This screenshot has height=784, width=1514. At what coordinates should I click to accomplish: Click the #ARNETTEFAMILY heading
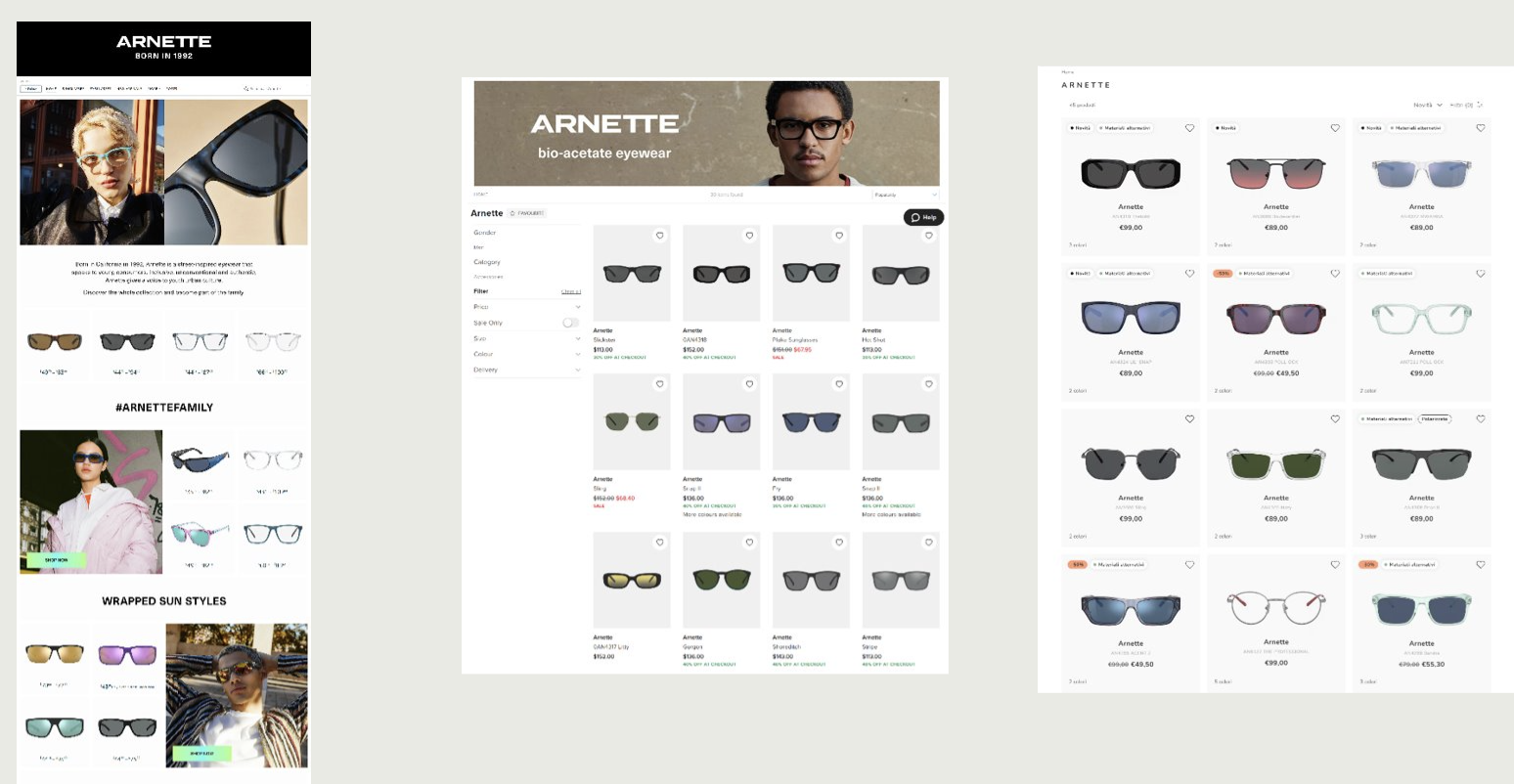point(164,408)
